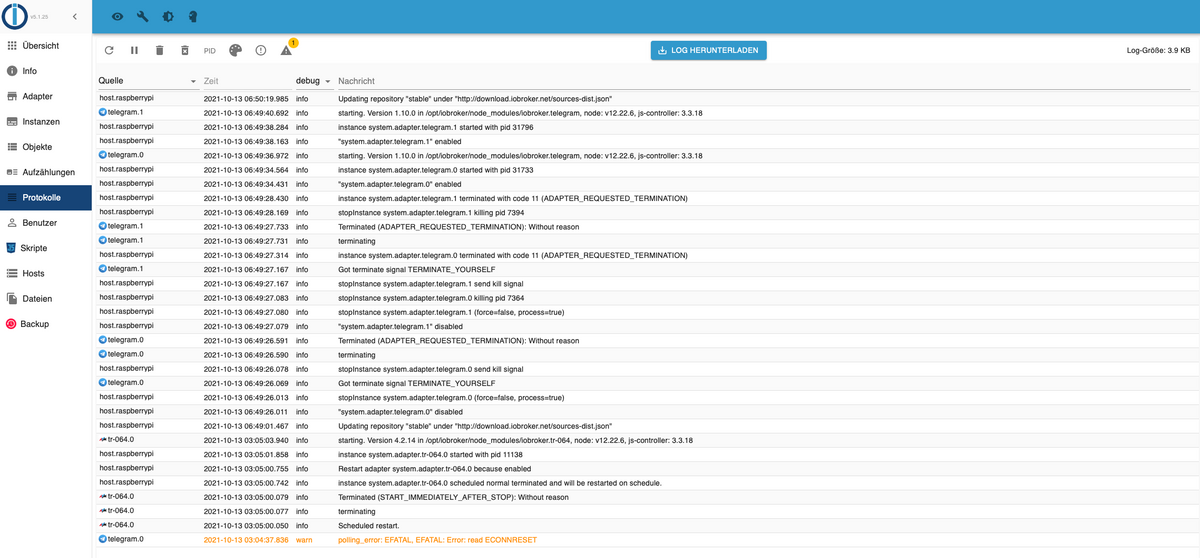Screen dimensions: 1200x558
Task: Click the Protokolle lines icon
Action: pyautogui.click(x=12, y=198)
